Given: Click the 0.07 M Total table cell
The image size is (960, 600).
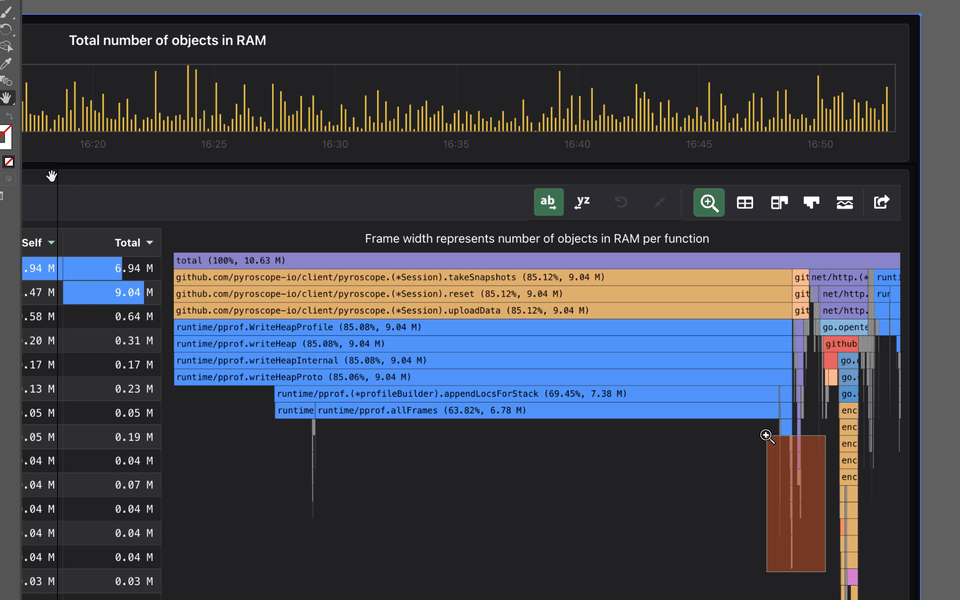Looking at the screenshot, I should tap(112, 485).
